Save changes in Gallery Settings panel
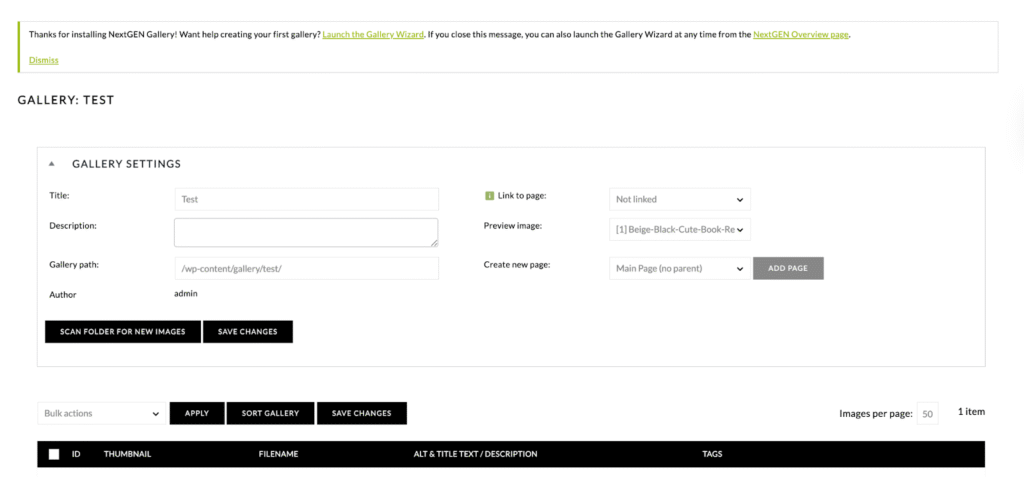 pyautogui.click(x=247, y=331)
